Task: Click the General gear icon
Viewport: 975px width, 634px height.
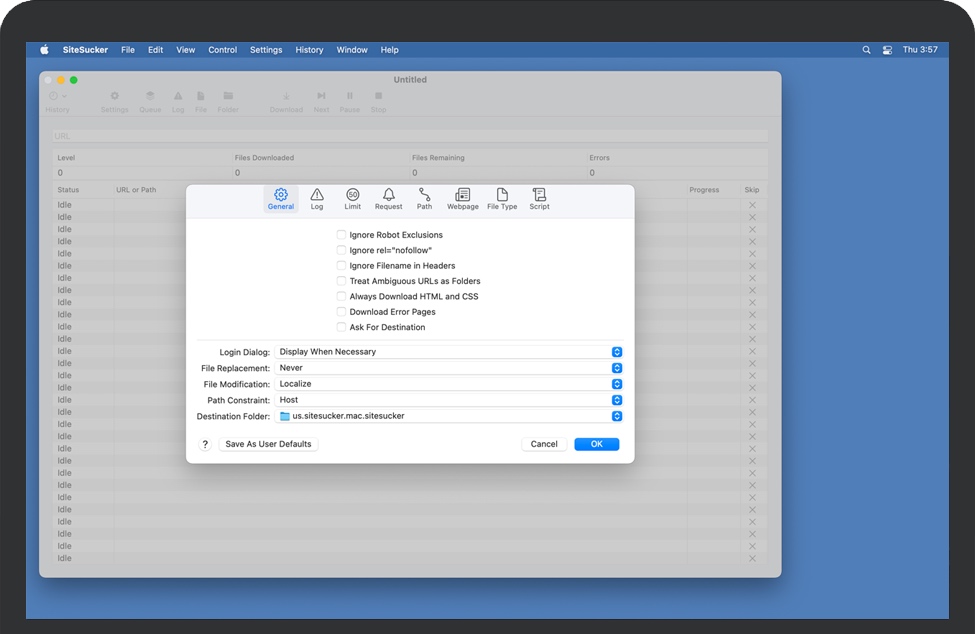Action: pos(281,198)
